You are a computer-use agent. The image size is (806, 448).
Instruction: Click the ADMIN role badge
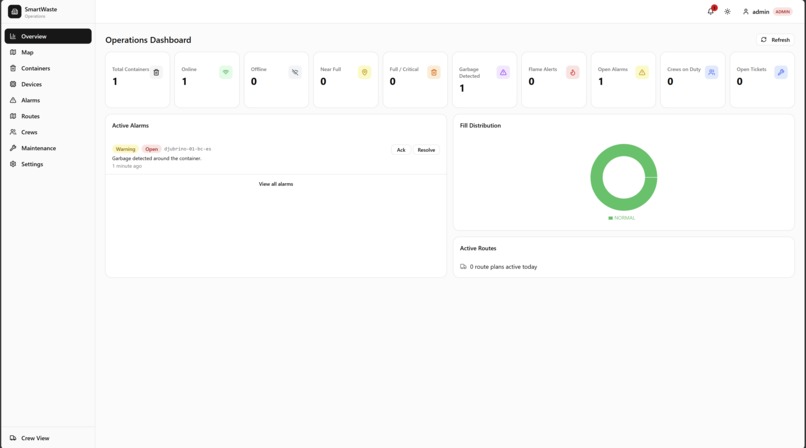click(x=783, y=11)
